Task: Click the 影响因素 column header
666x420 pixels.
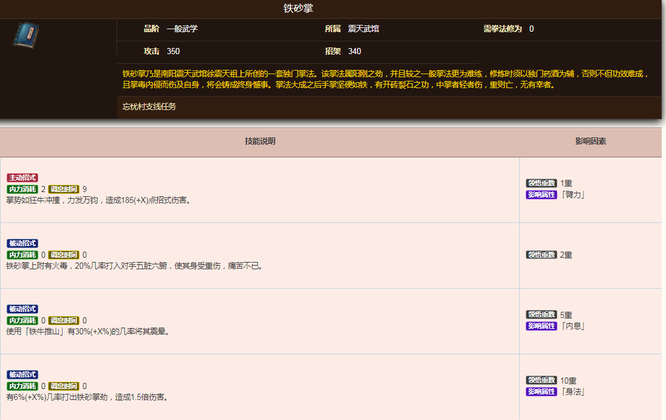Action: coord(590,141)
